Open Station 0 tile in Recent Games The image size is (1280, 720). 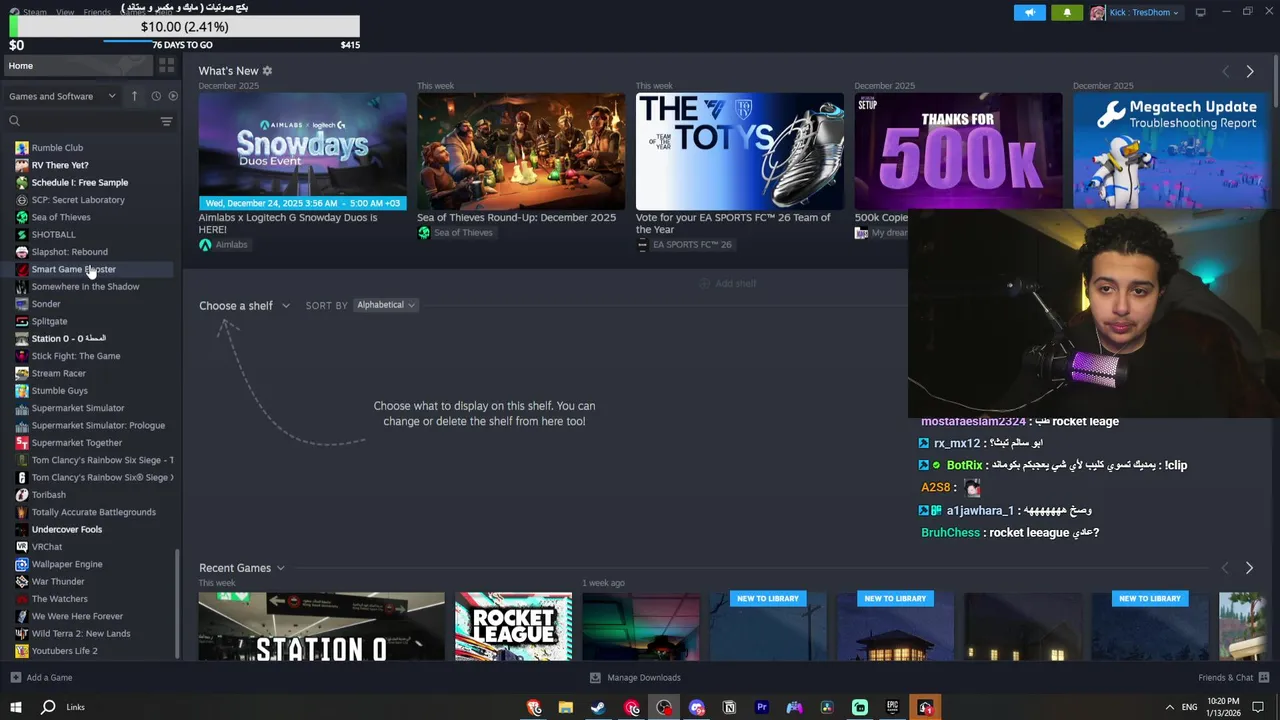[x=321, y=626]
